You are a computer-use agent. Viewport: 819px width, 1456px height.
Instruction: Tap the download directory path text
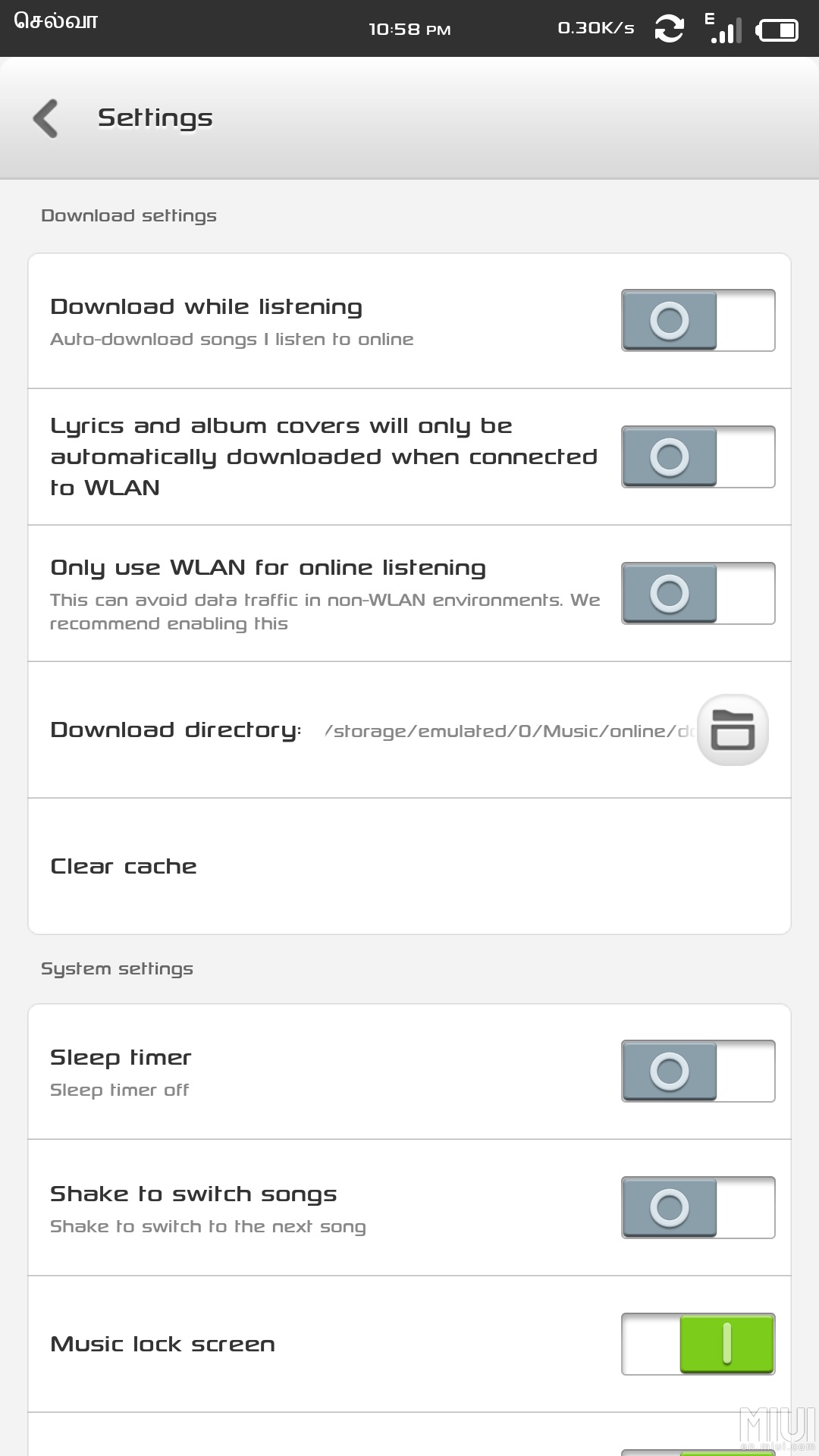tap(510, 731)
